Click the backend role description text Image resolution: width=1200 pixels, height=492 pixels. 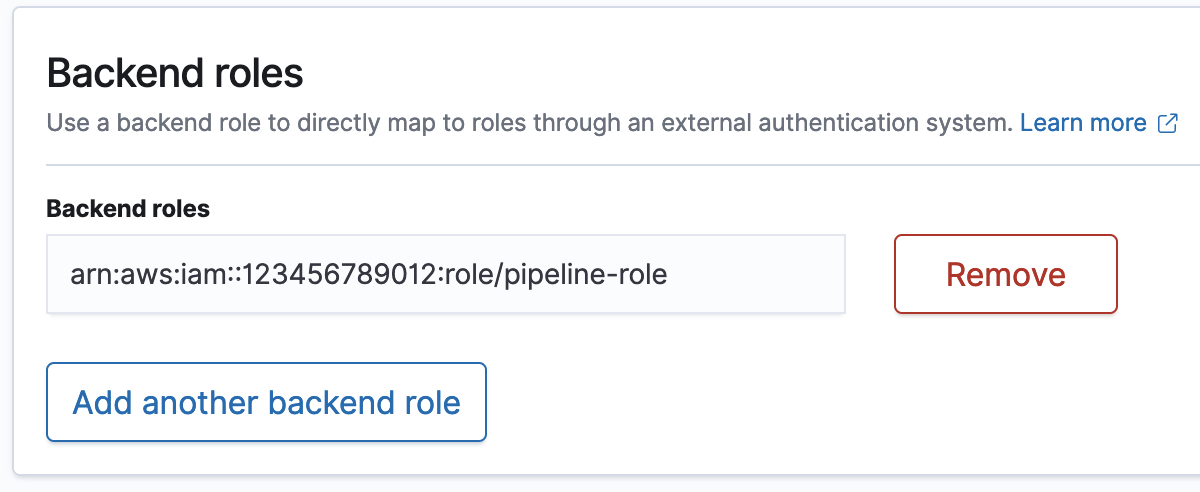(530, 124)
